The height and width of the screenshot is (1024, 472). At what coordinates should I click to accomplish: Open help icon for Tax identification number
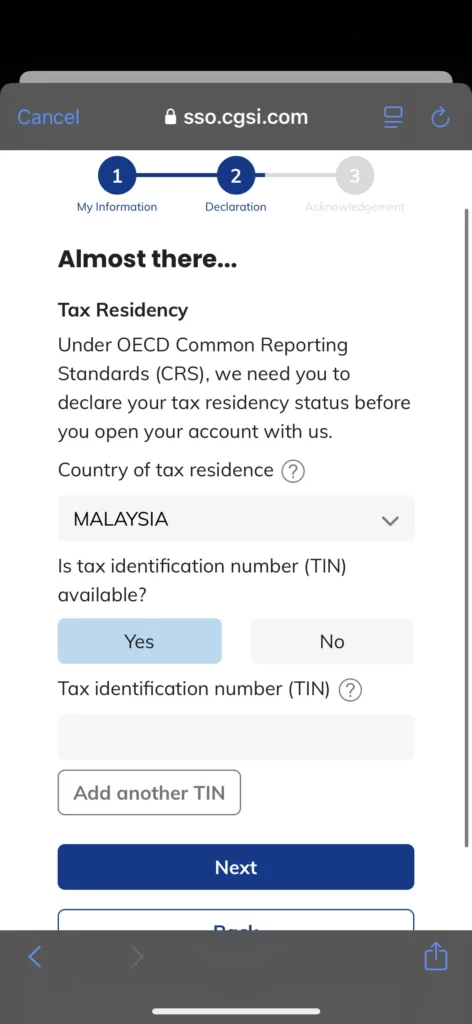click(x=350, y=690)
